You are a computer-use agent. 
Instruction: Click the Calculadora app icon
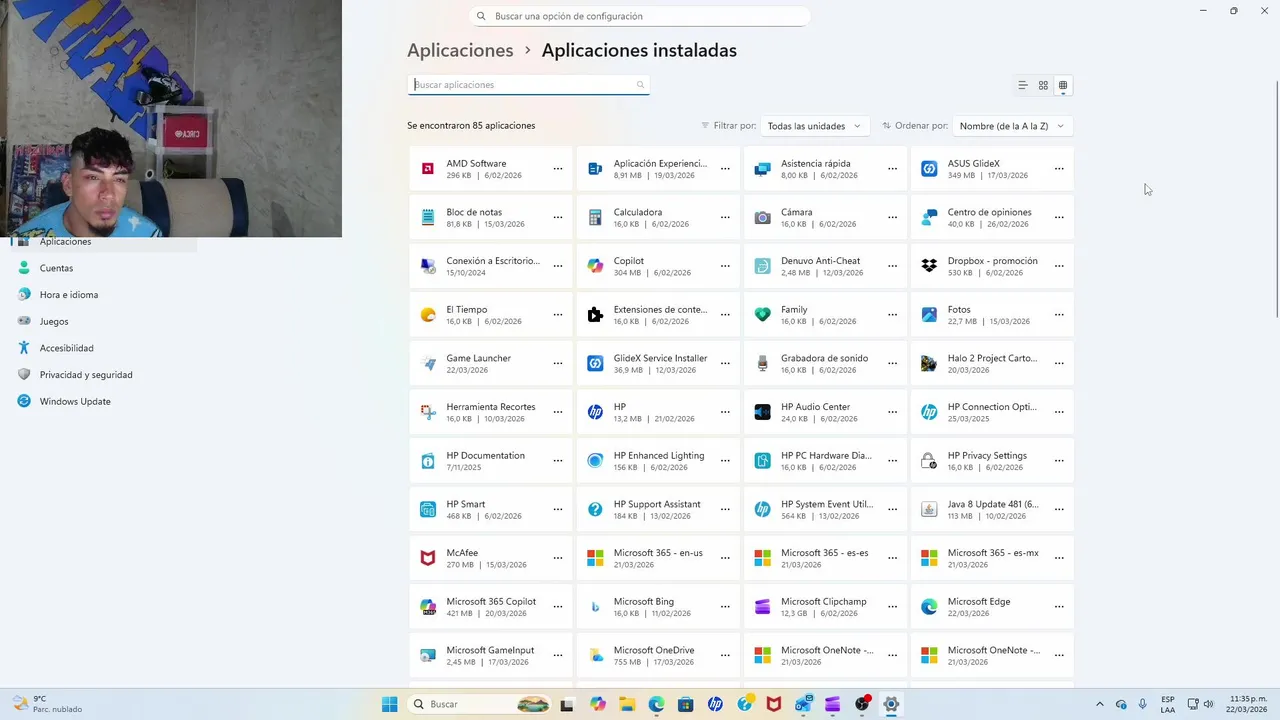click(595, 217)
